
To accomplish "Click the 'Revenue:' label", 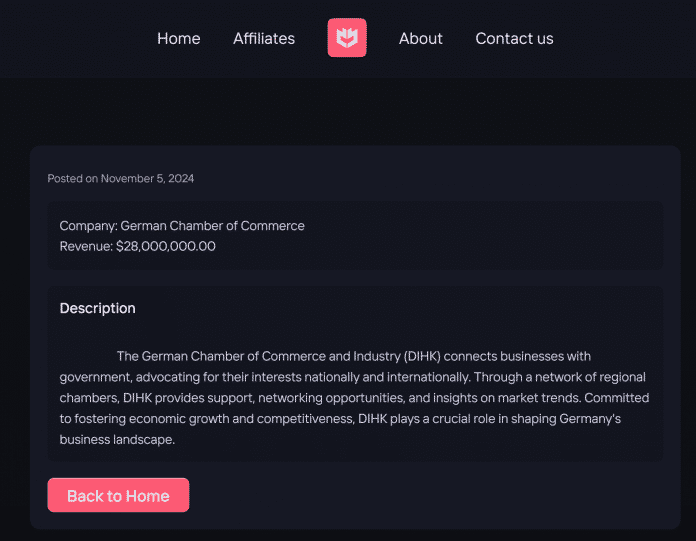I will pos(86,246).
